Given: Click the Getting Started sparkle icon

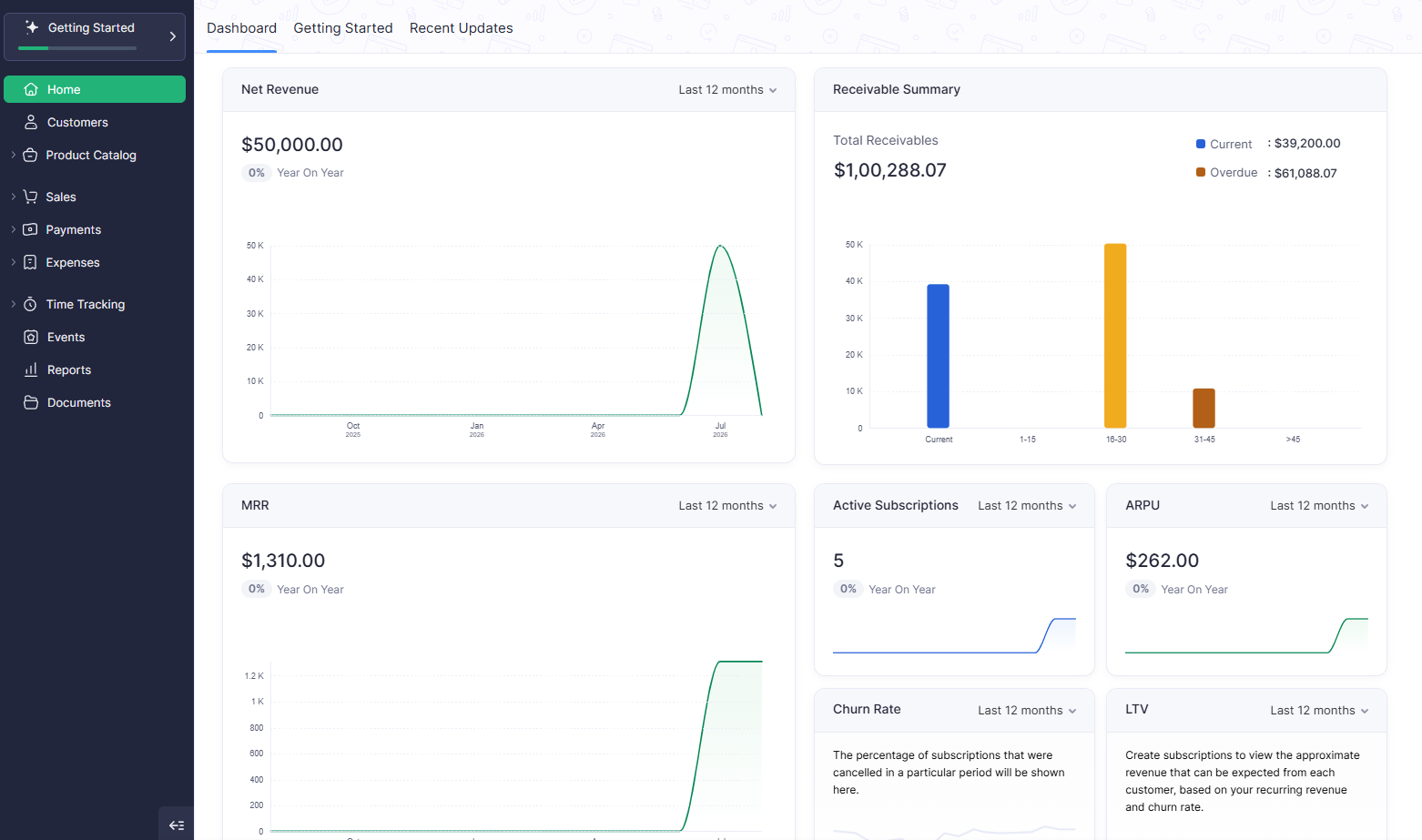Looking at the screenshot, I should click(x=32, y=27).
